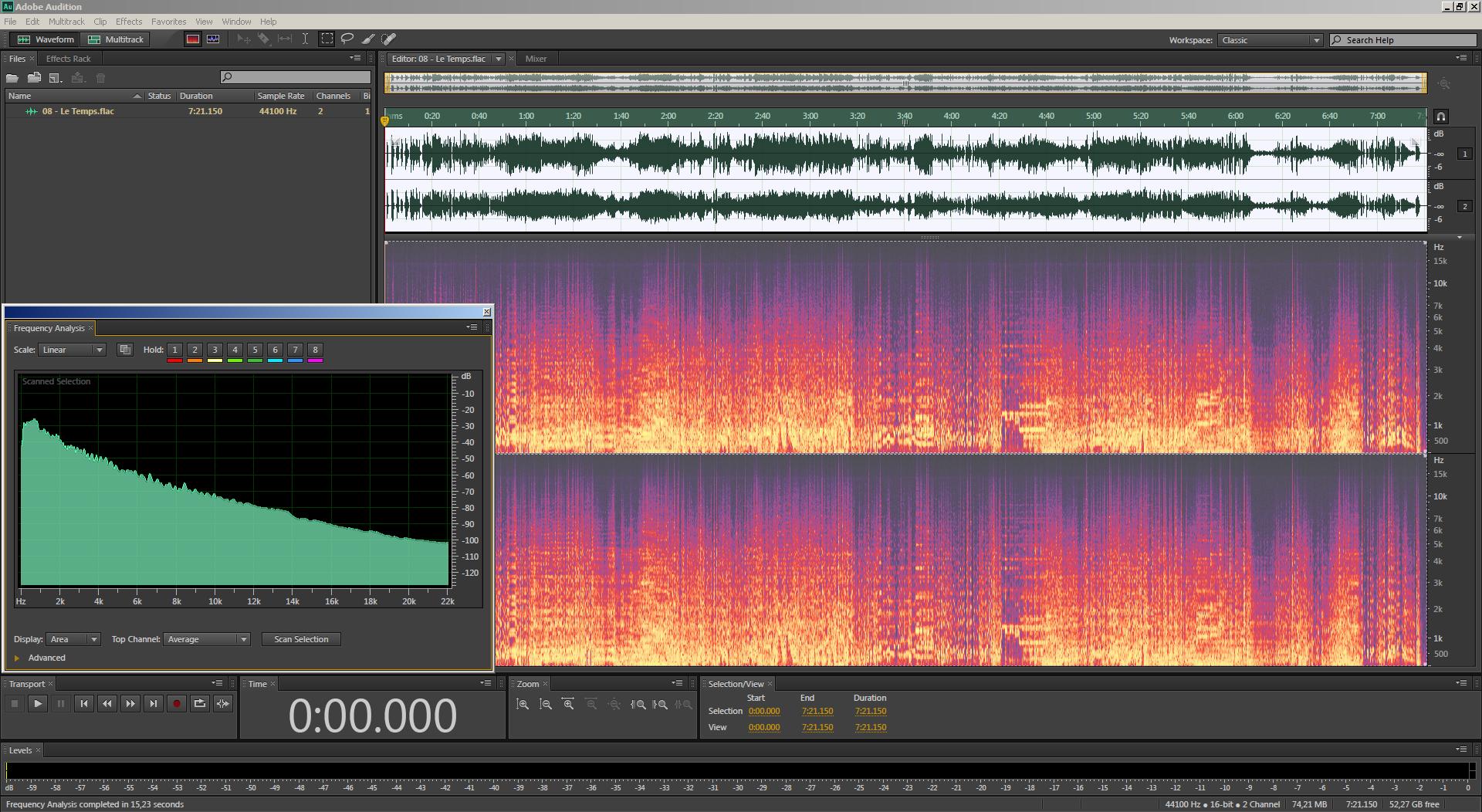Open the Top Channel Average dropdown
1482x812 pixels.
coord(206,639)
